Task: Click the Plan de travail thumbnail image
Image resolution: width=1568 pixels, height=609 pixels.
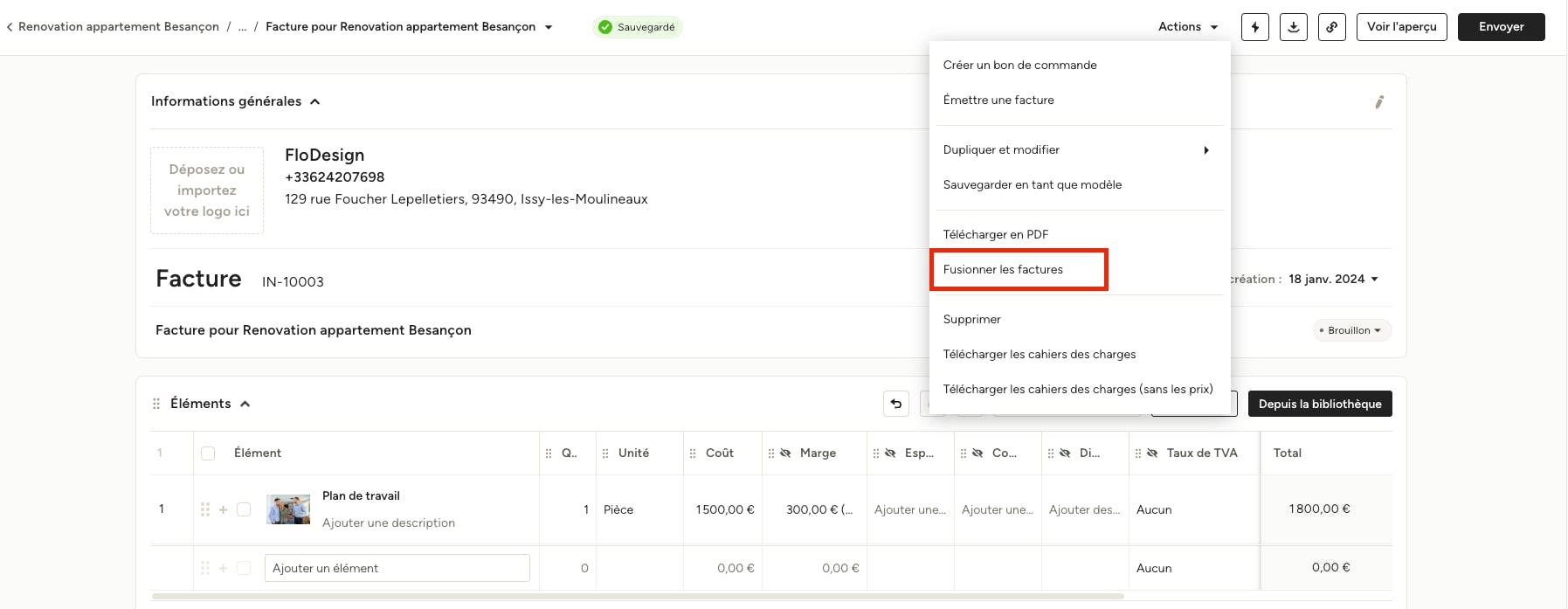Action: tap(288, 509)
